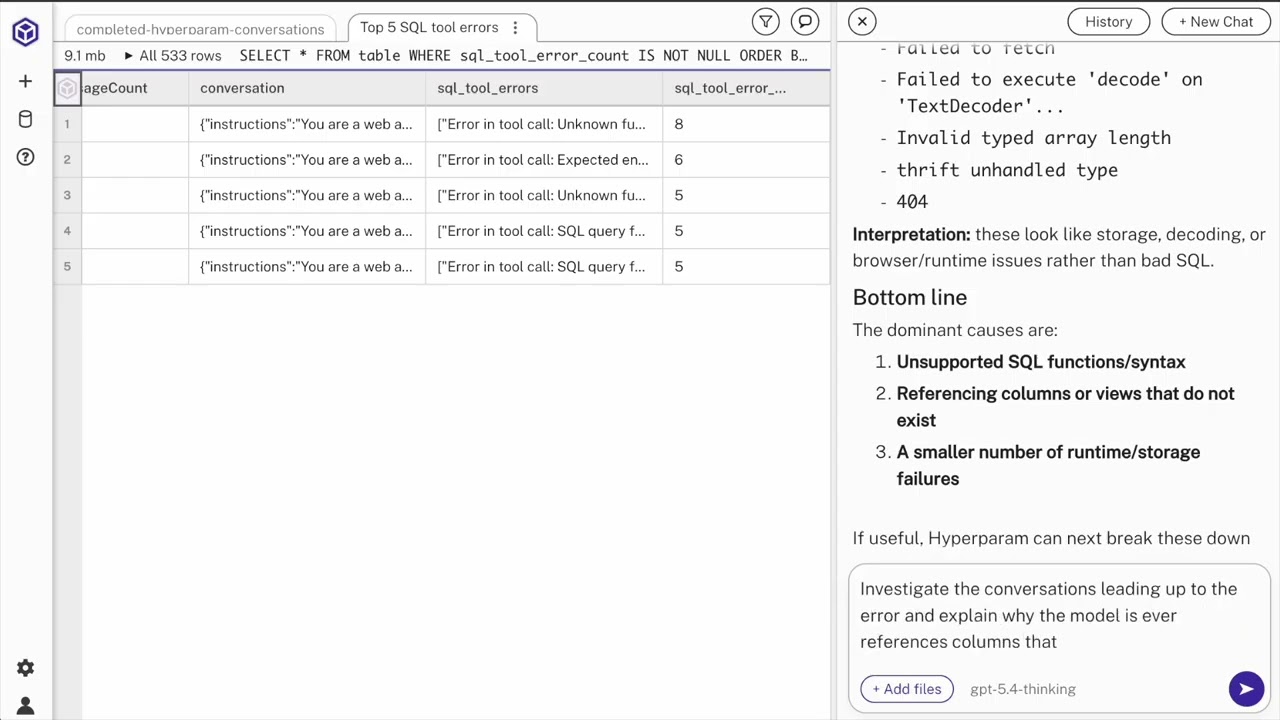Click the SQL query text bar
The image size is (1280, 720).
tap(523, 56)
